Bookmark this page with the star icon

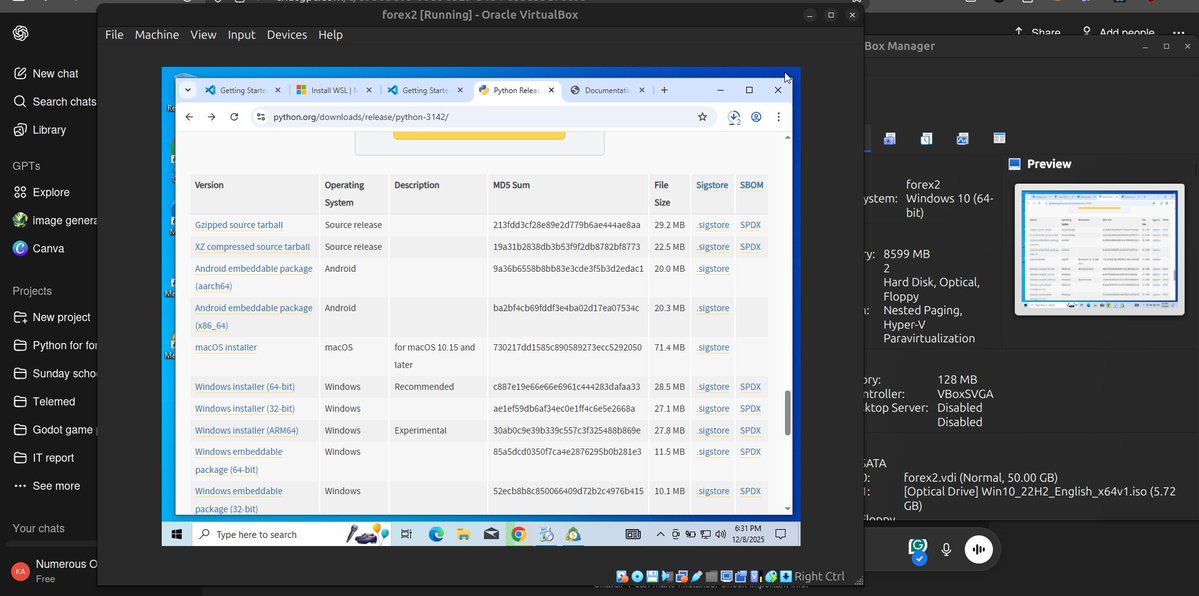pyautogui.click(x=702, y=117)
